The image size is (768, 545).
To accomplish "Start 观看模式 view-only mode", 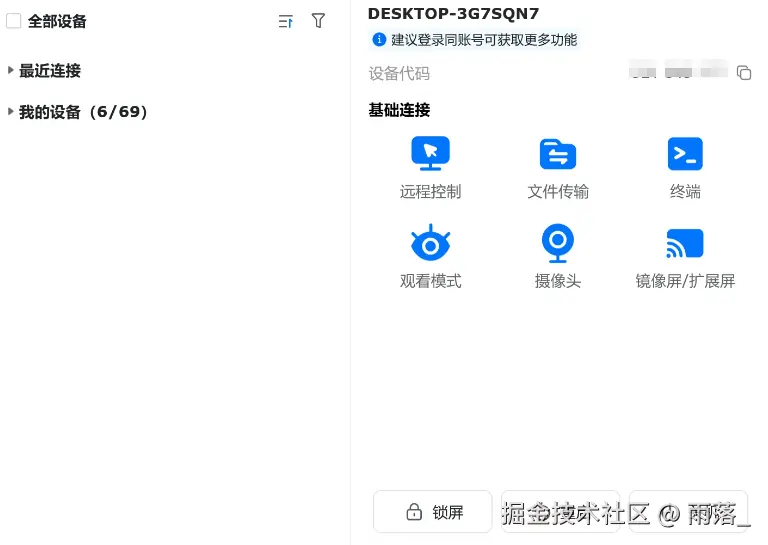I will click(430, 257).
